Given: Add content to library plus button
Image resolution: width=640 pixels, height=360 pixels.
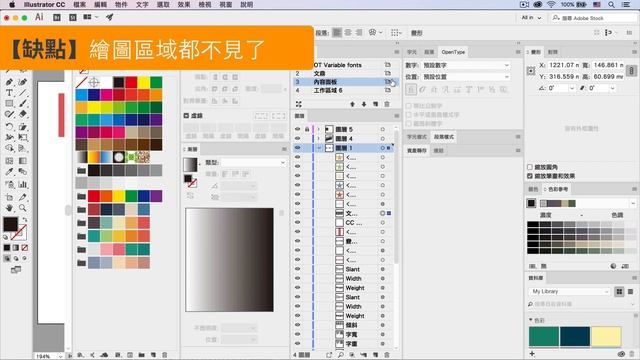Looking at the screenshot, I should pos(532,354).
